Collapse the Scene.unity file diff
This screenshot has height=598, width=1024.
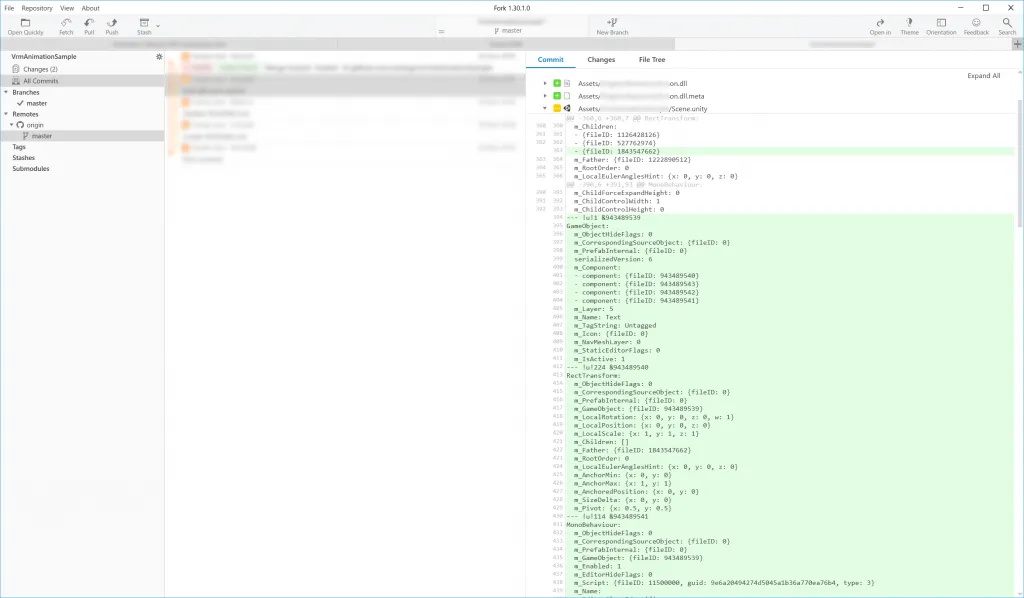[x=545, y=108]
